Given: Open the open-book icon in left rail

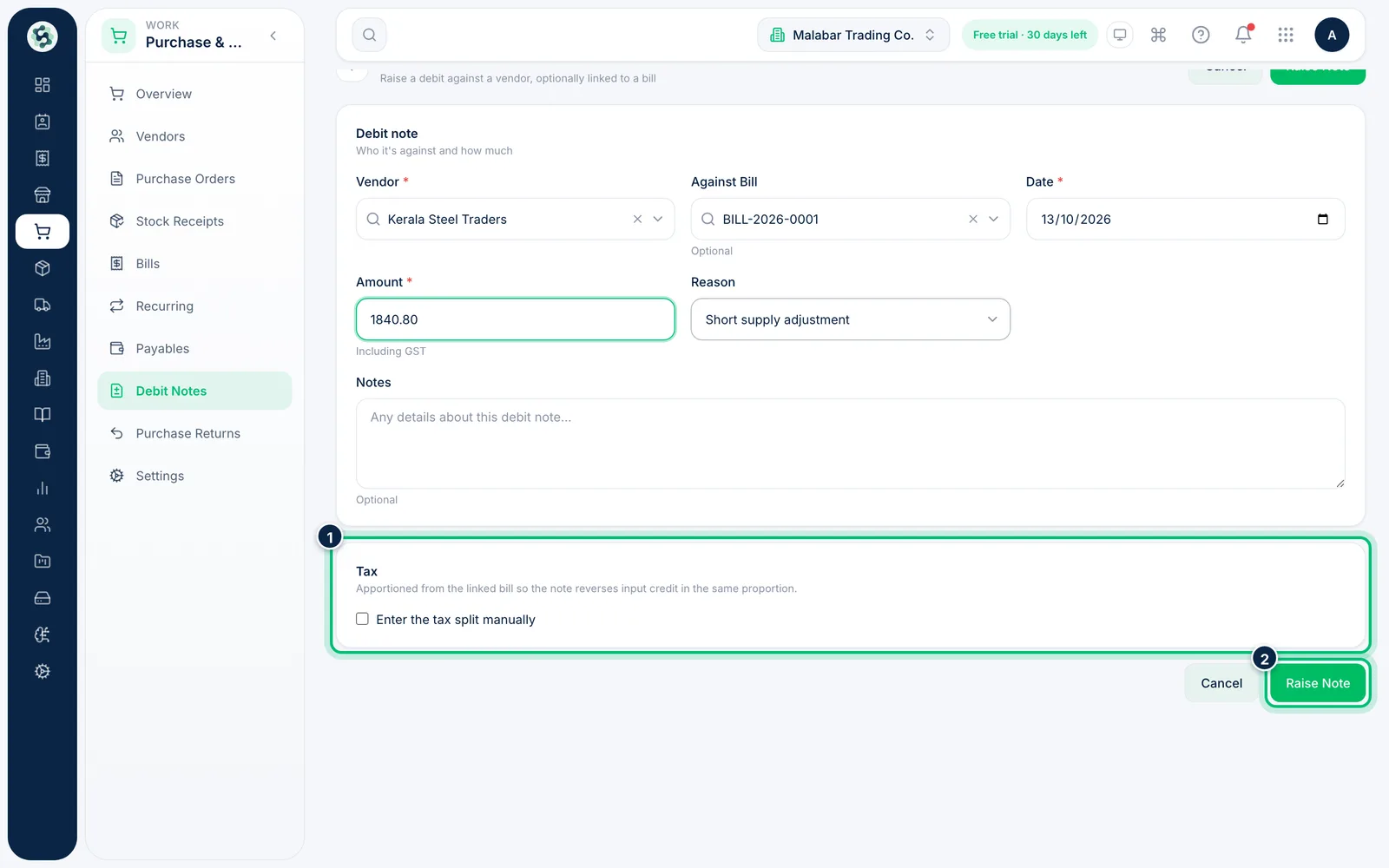Looking at the screenshot, I should [x=42, y=415].
